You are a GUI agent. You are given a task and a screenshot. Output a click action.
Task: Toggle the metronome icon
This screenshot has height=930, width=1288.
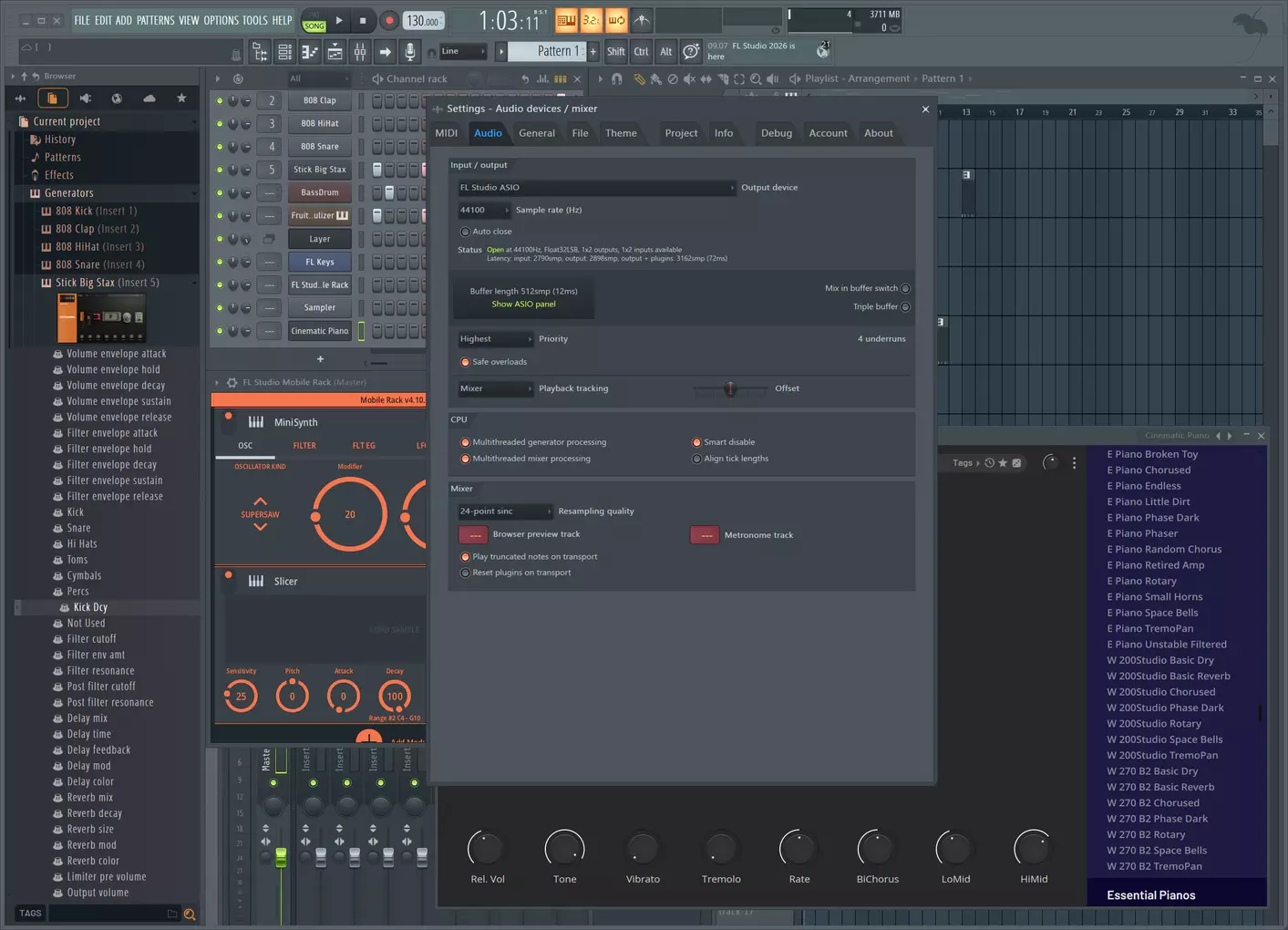pyautogui.click(x=642, y=20)
